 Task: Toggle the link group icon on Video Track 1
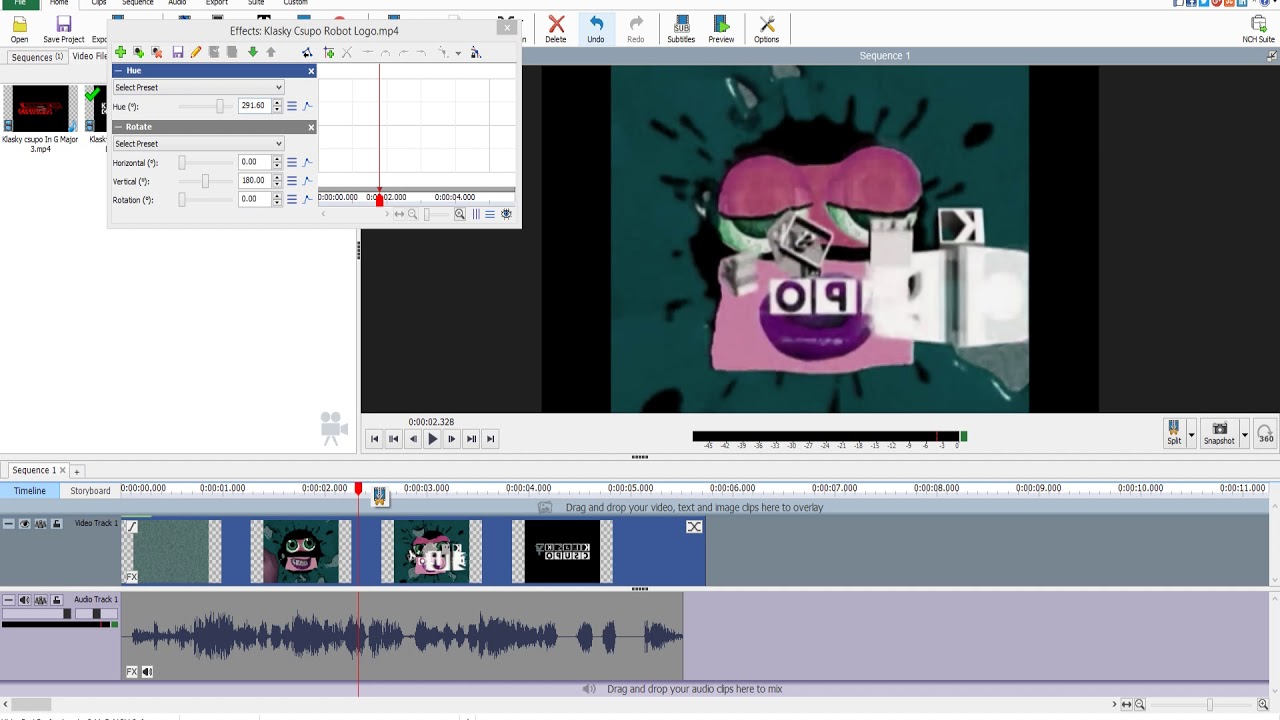tap(41, 524)
